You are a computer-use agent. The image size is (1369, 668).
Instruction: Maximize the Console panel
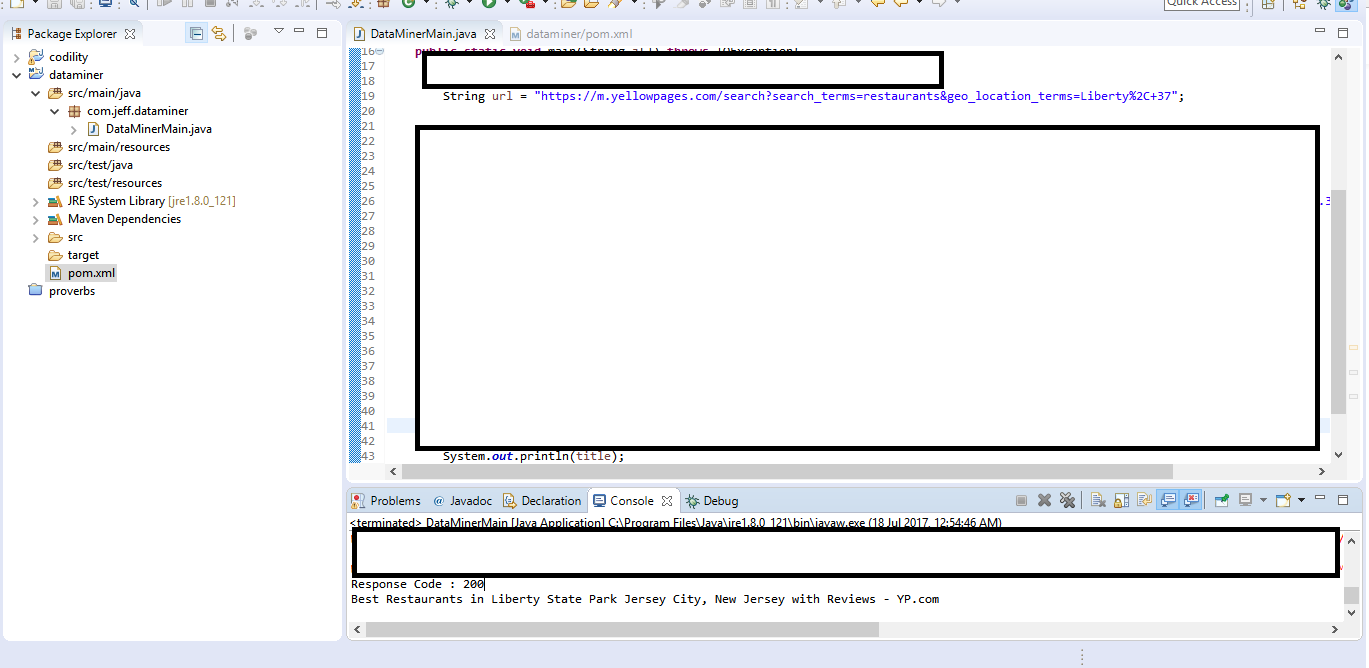click(1342, 499)
